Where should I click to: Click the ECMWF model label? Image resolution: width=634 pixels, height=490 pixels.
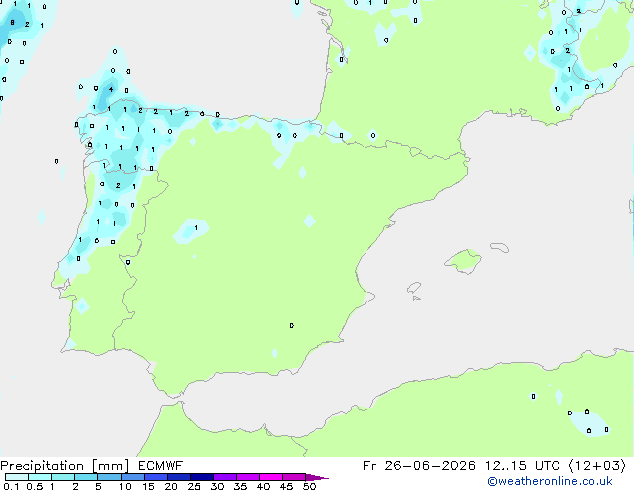pos(161,466)
